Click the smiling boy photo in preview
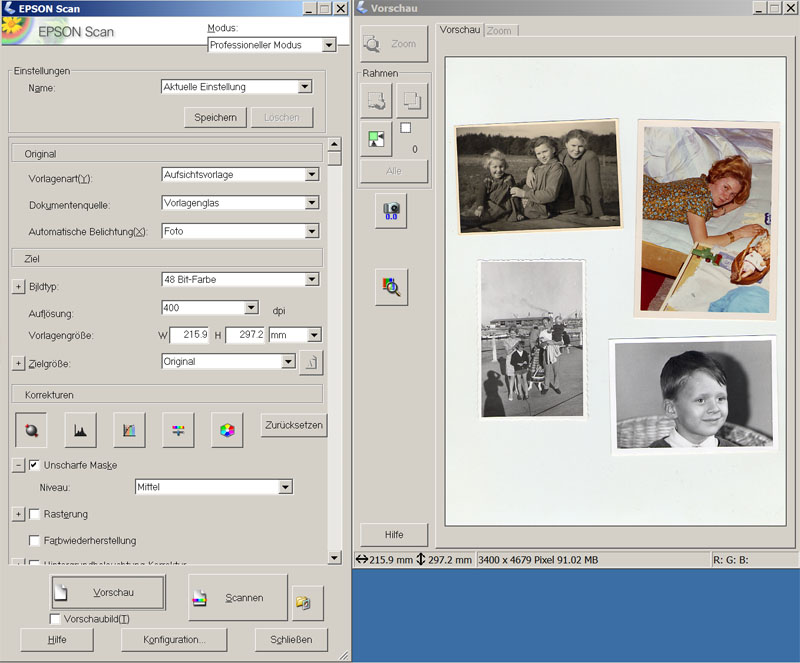This screenshot has width=800, height=663. (x=692, y=393)
